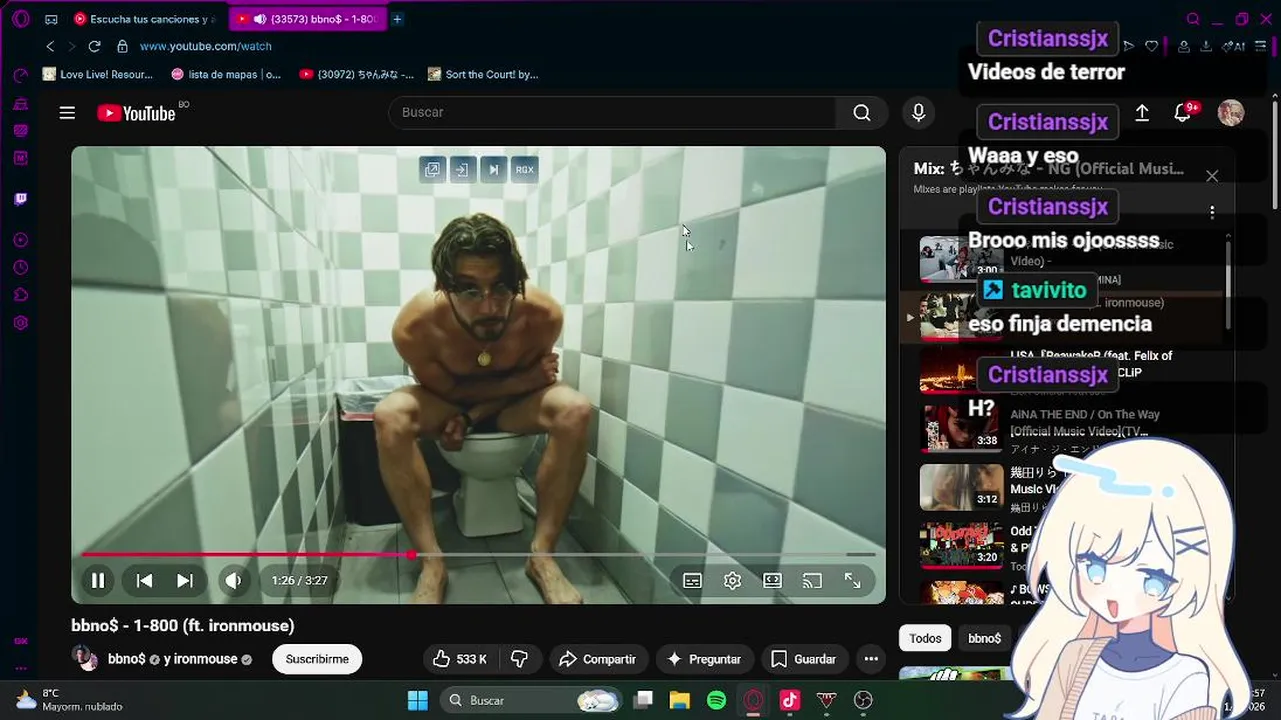This screenshot has width=1281, height=720.
Task: Open more actions three-dot menu under video
Action: tap(871, 659)
